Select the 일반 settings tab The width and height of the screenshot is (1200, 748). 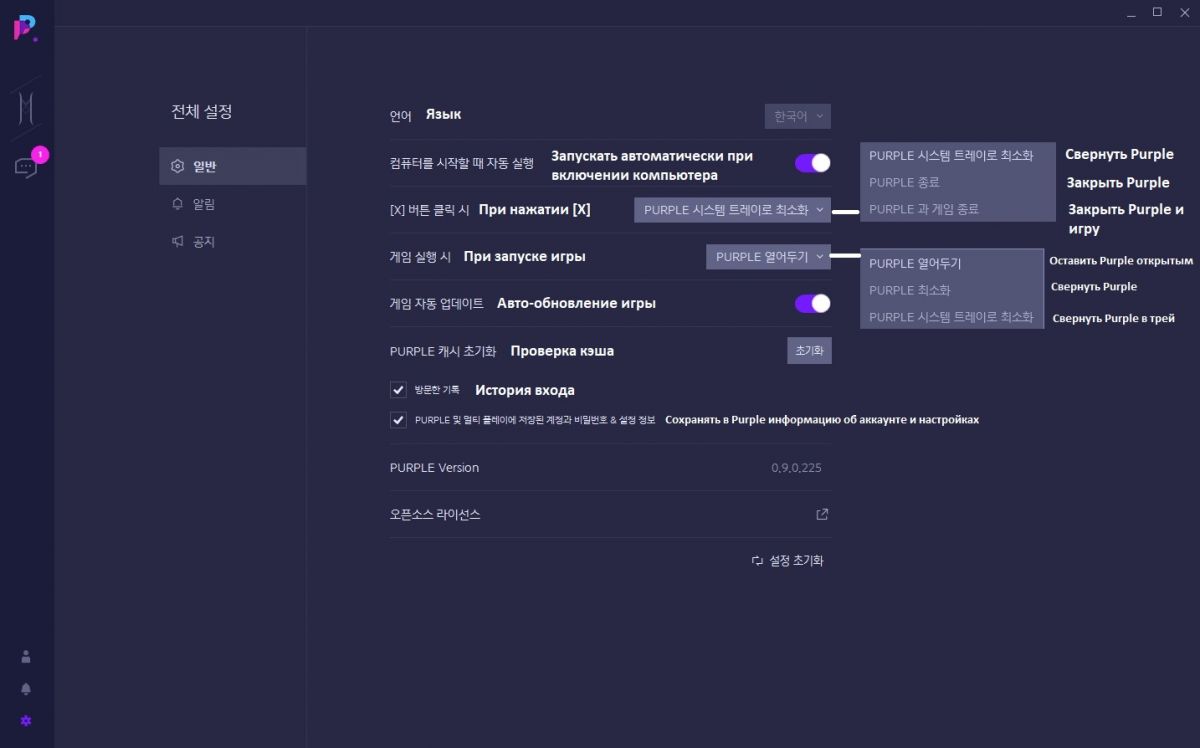coord(232,166)
